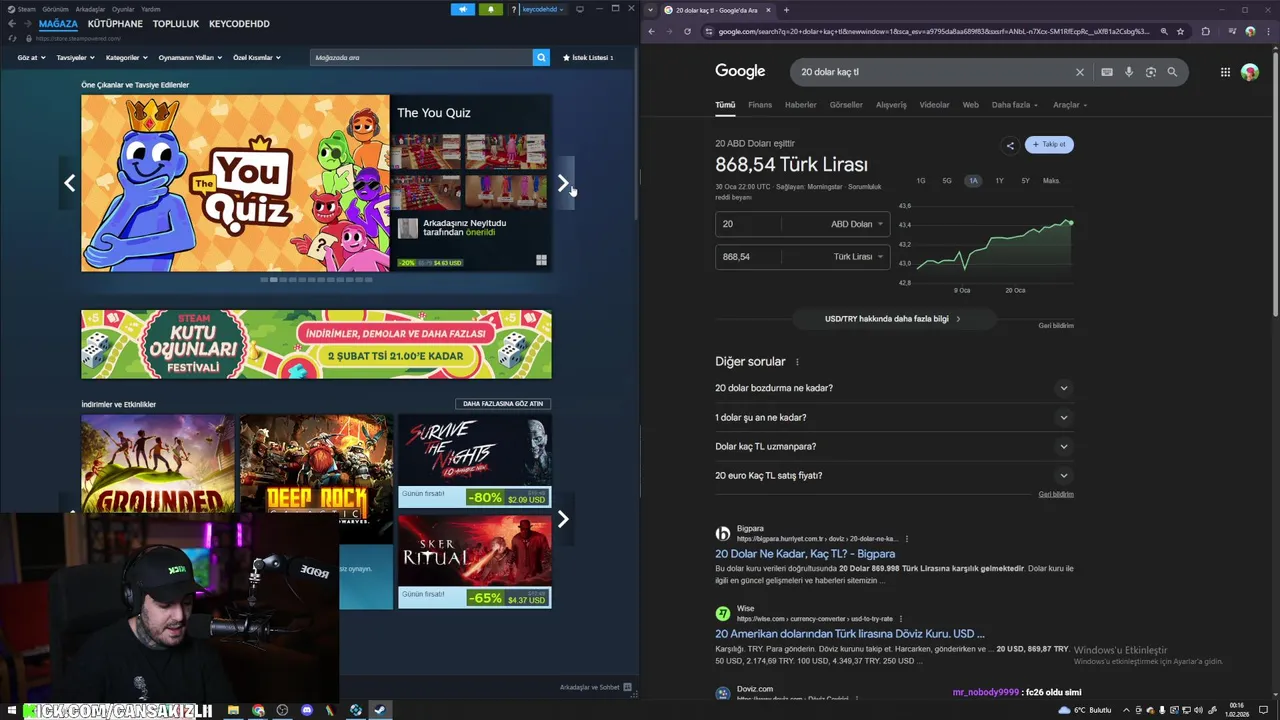The width and height of the screenshot is (1280, 720).
Task: Open the Türk Lirası currency dropdown
Action: click(858, 256)
